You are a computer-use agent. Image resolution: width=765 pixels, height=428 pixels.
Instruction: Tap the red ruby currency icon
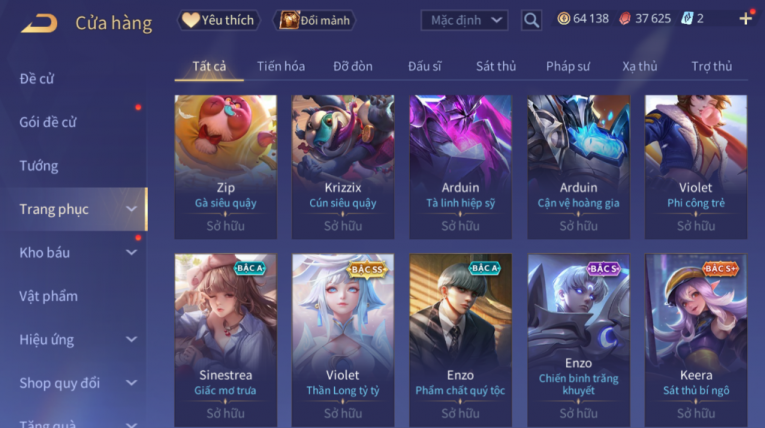point(625,19)
